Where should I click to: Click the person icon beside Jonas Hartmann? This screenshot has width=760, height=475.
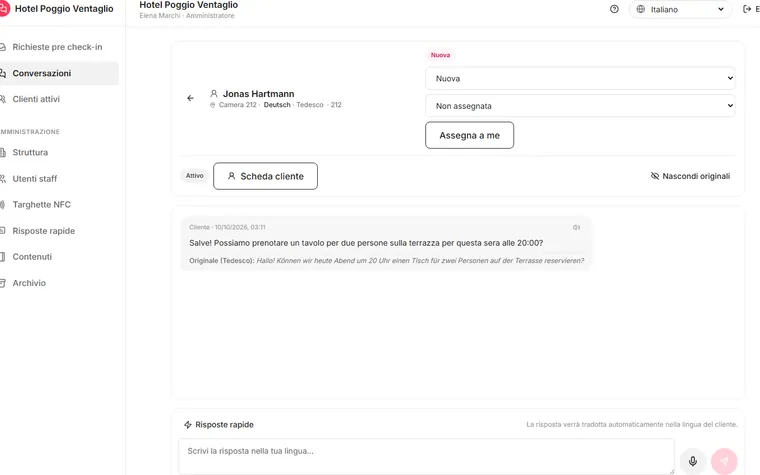pos(214,94)
